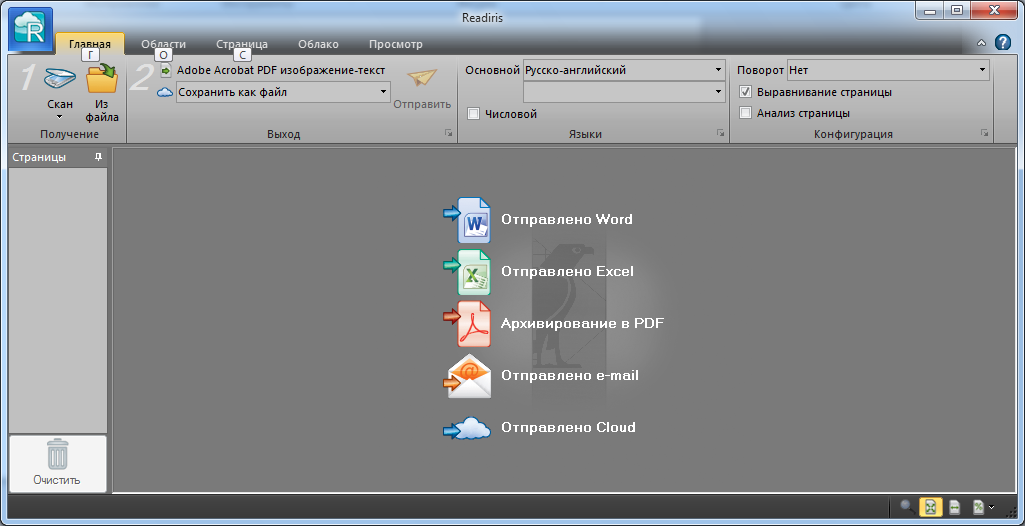Open the Облако tab
This screenshot has height=526, width=1025.
(x=318, y=44)
